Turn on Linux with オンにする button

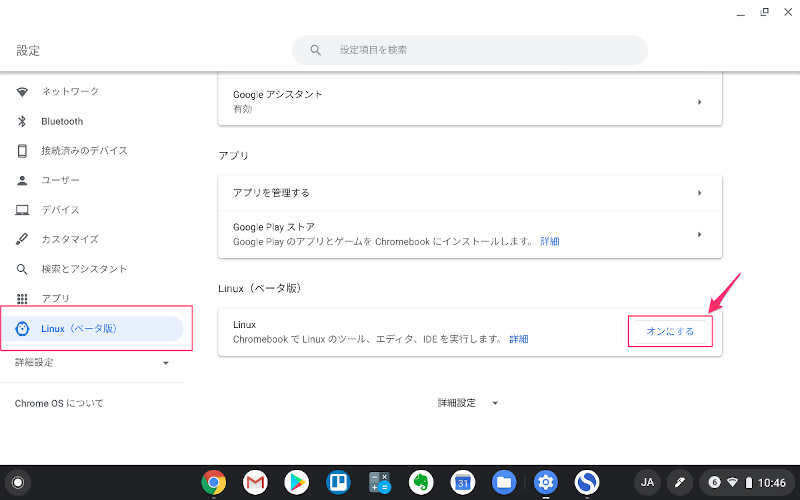point(670,331)
